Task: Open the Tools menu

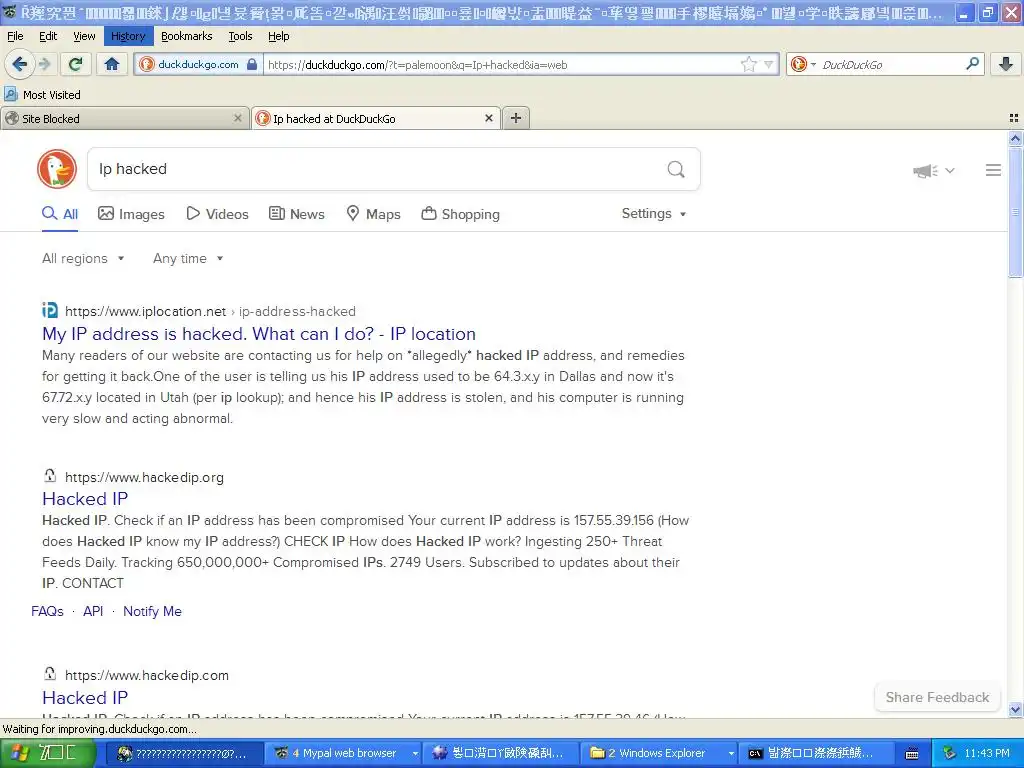Action: point(240,36)
